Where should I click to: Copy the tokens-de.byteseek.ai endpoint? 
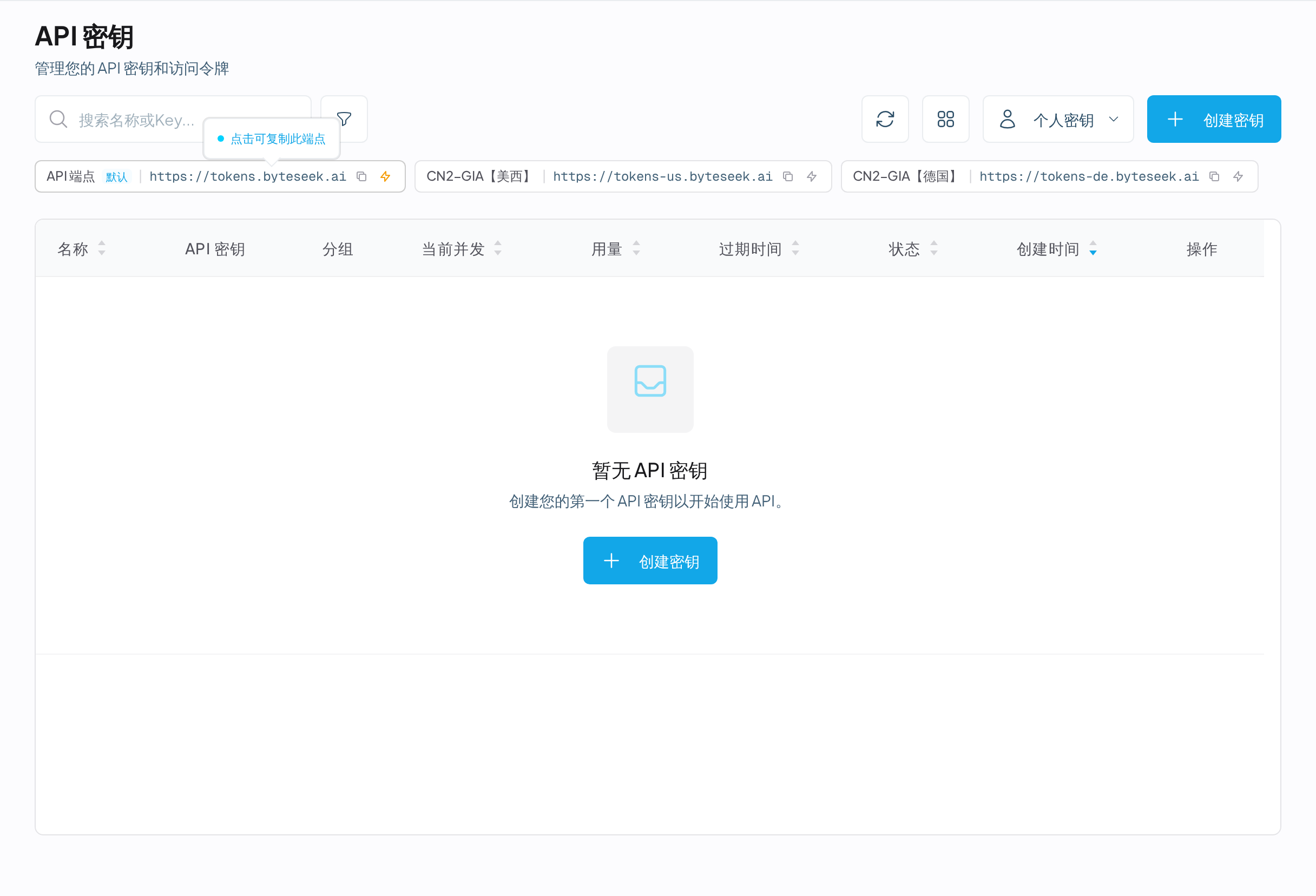click(x=1214, y=177)
